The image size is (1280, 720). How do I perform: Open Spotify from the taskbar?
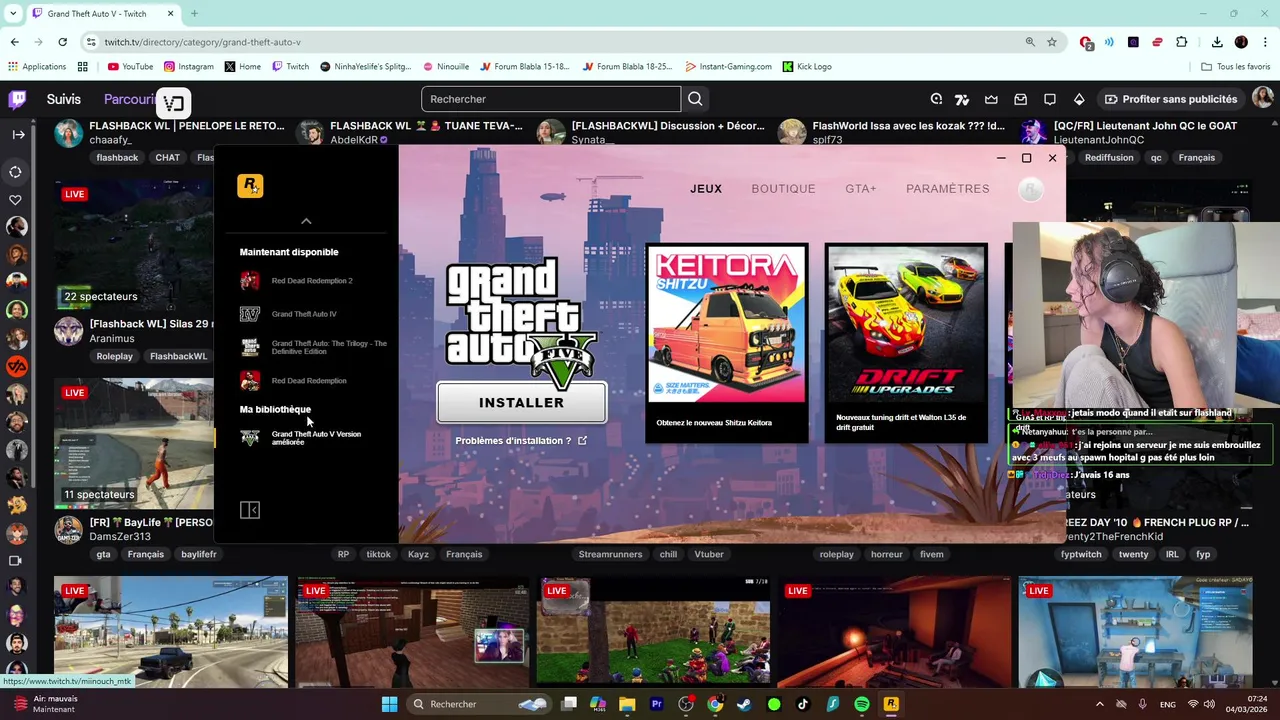tap(862, 704)
